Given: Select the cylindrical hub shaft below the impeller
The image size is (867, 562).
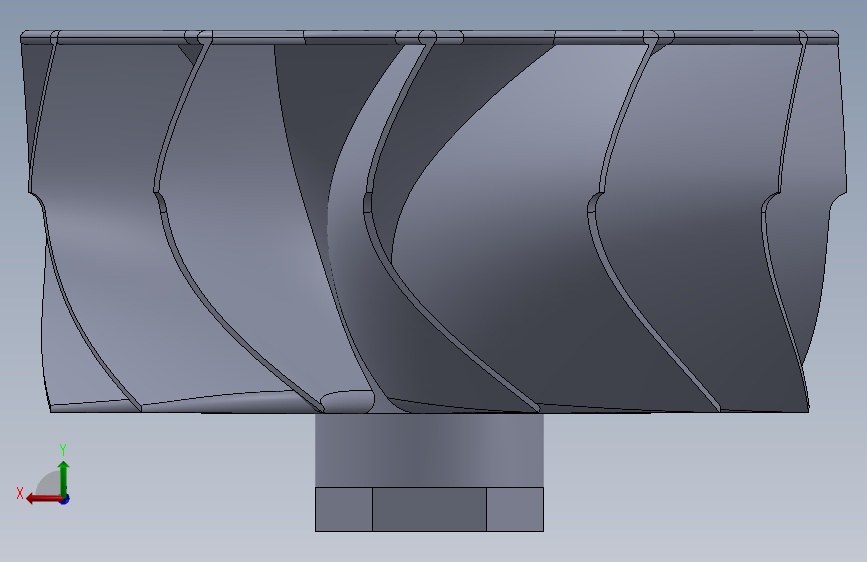Looking at the screenshot, I should click(429, 450).
